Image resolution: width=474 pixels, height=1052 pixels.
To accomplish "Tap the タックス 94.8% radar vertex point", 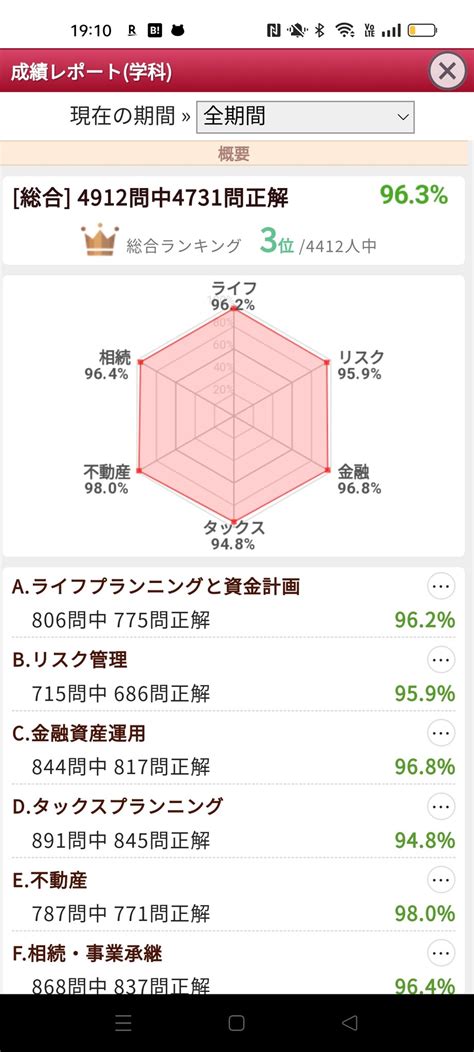I will [x=234, y=521].
